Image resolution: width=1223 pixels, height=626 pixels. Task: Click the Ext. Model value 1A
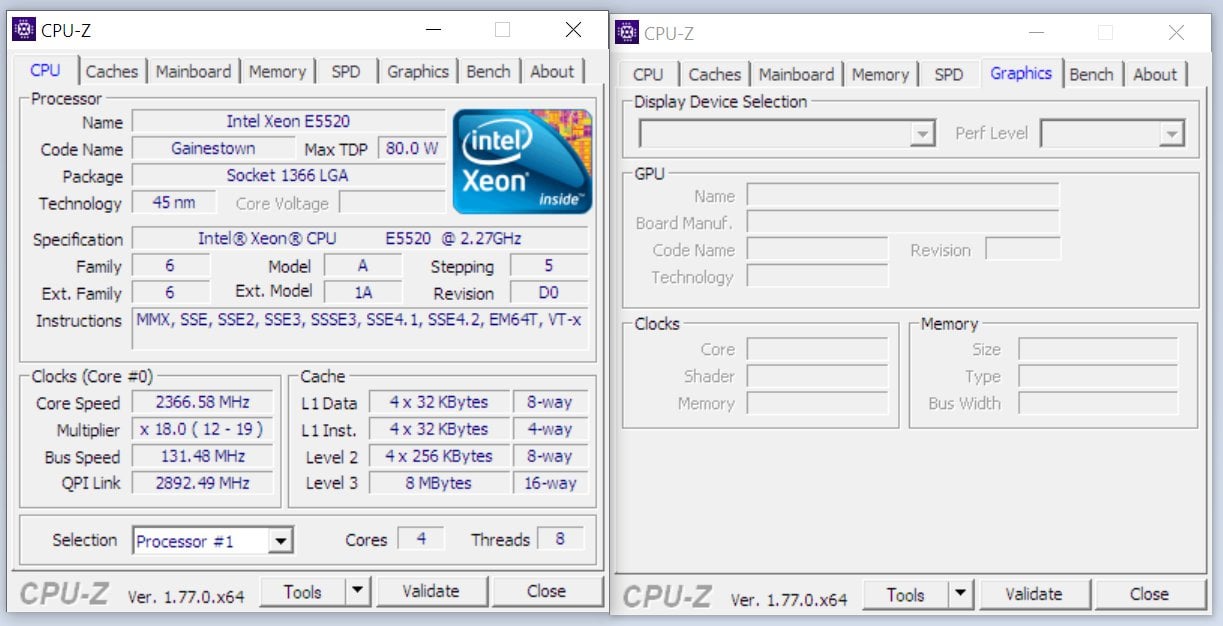point(363,292)
